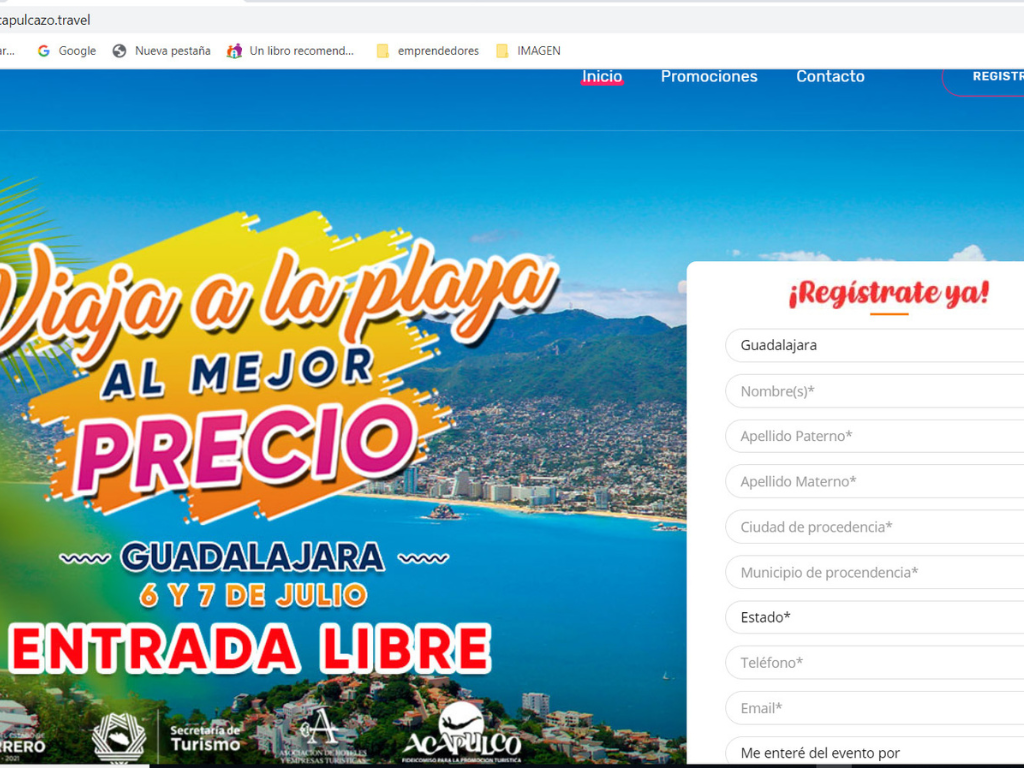Open the emprendedores bookmark folder
The height and width of the screenshot is (768, 1024).
click(427, 51)
